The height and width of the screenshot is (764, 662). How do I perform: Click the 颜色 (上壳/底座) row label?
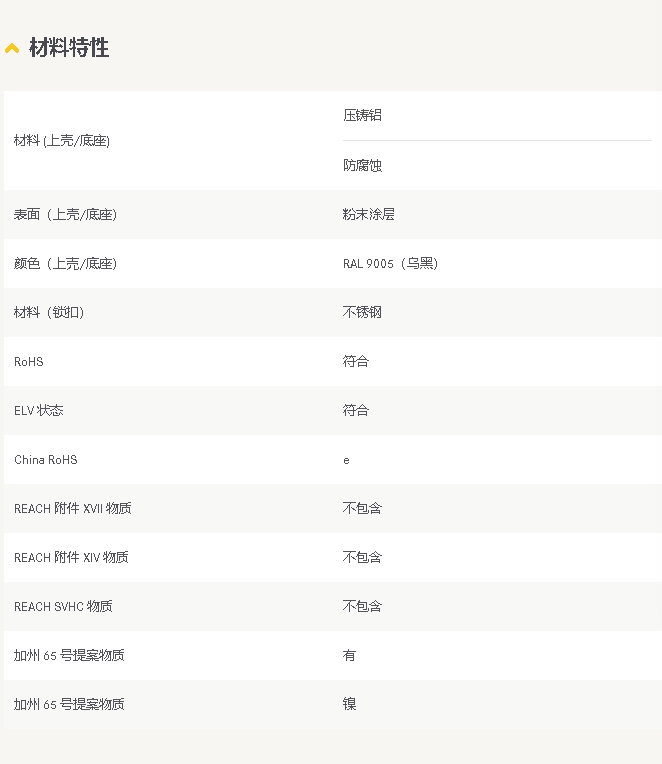pyautogui.click(x=66, y=264)
